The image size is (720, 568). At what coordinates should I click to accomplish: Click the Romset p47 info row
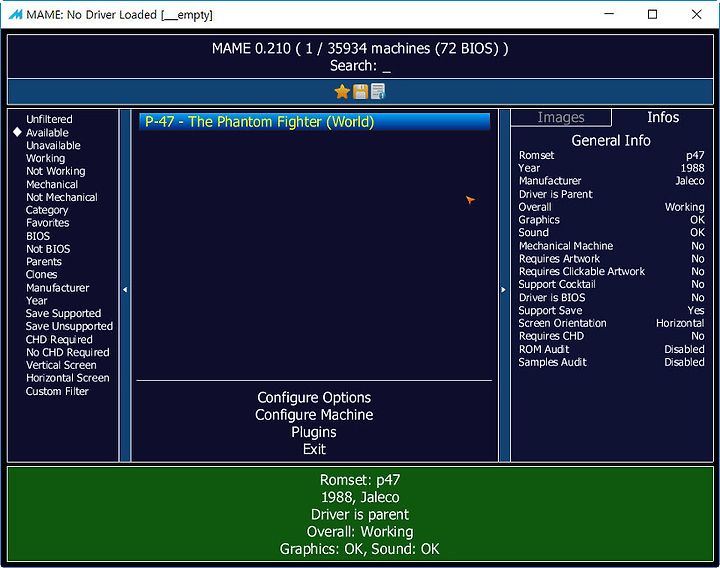click(611, 156)
